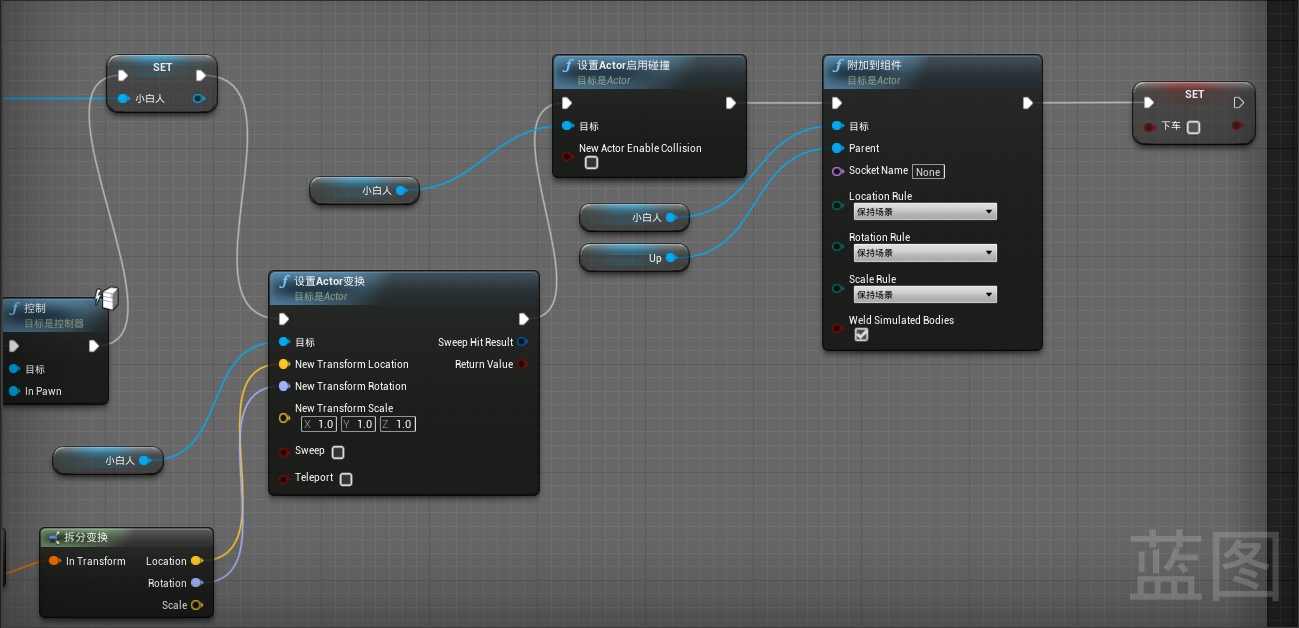Enable the Sweep checkbox
This screenshot has height=628, width=1299.
point(338,452)
